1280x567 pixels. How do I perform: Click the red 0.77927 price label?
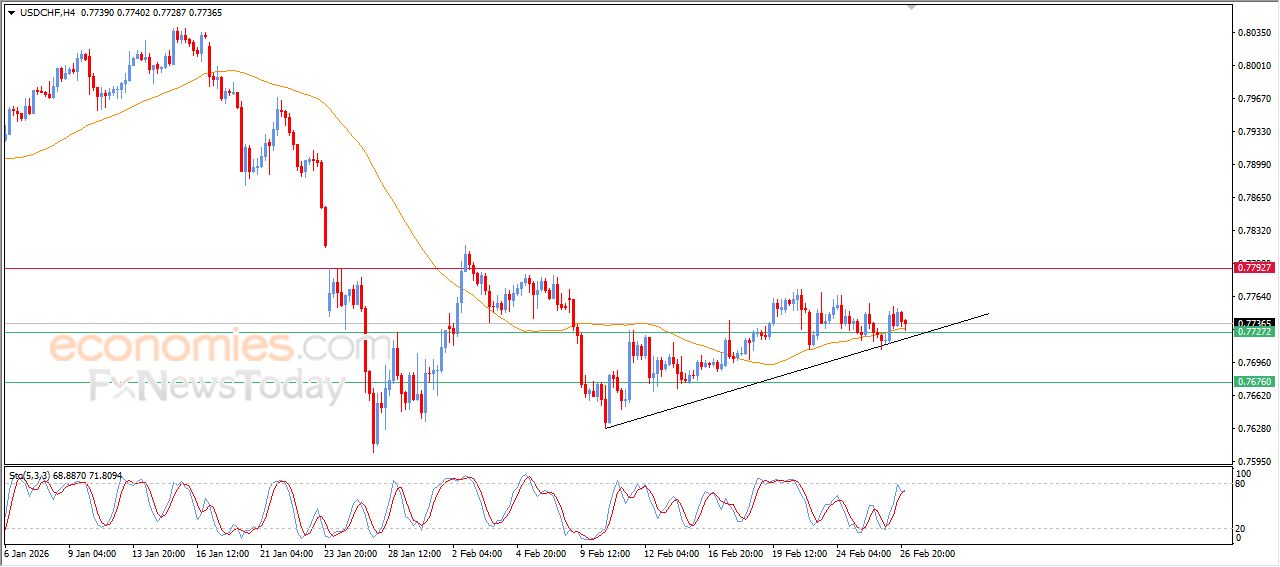click(1254, 267)
